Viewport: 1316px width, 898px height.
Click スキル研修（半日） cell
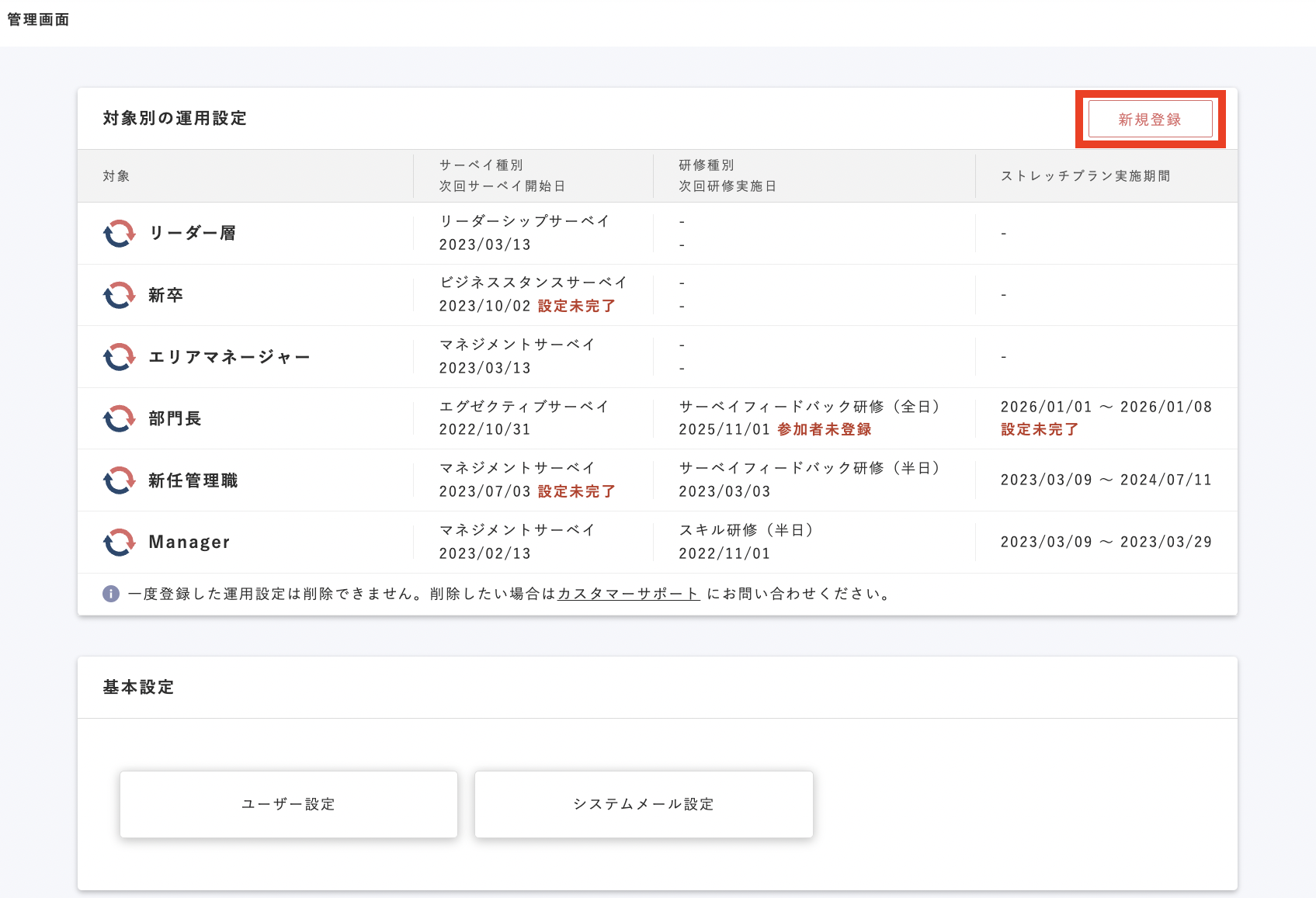click(x=747, y=530)
